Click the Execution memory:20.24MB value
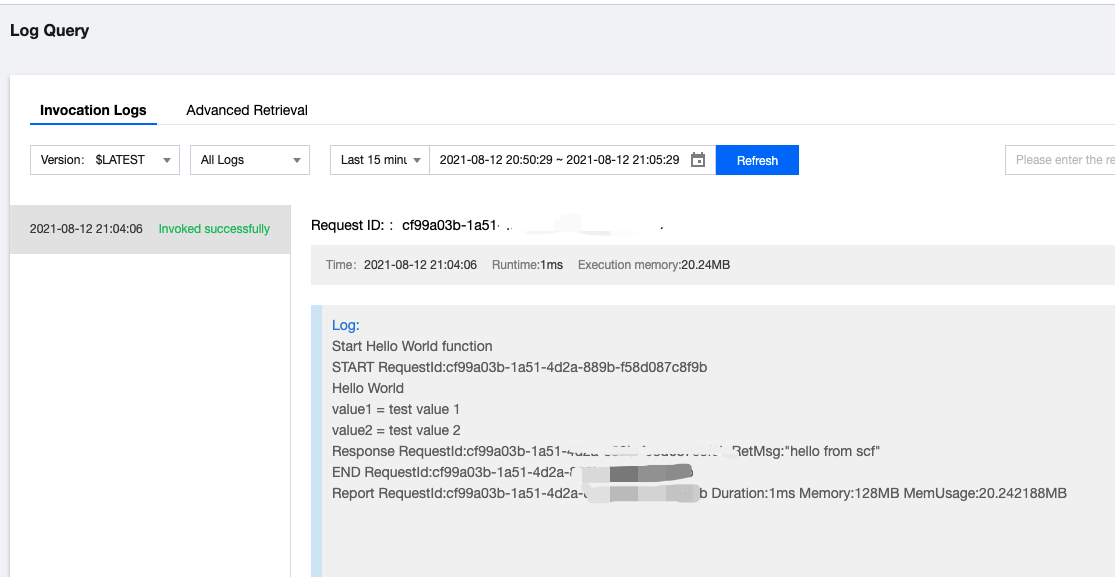 [x=653, y=265]
